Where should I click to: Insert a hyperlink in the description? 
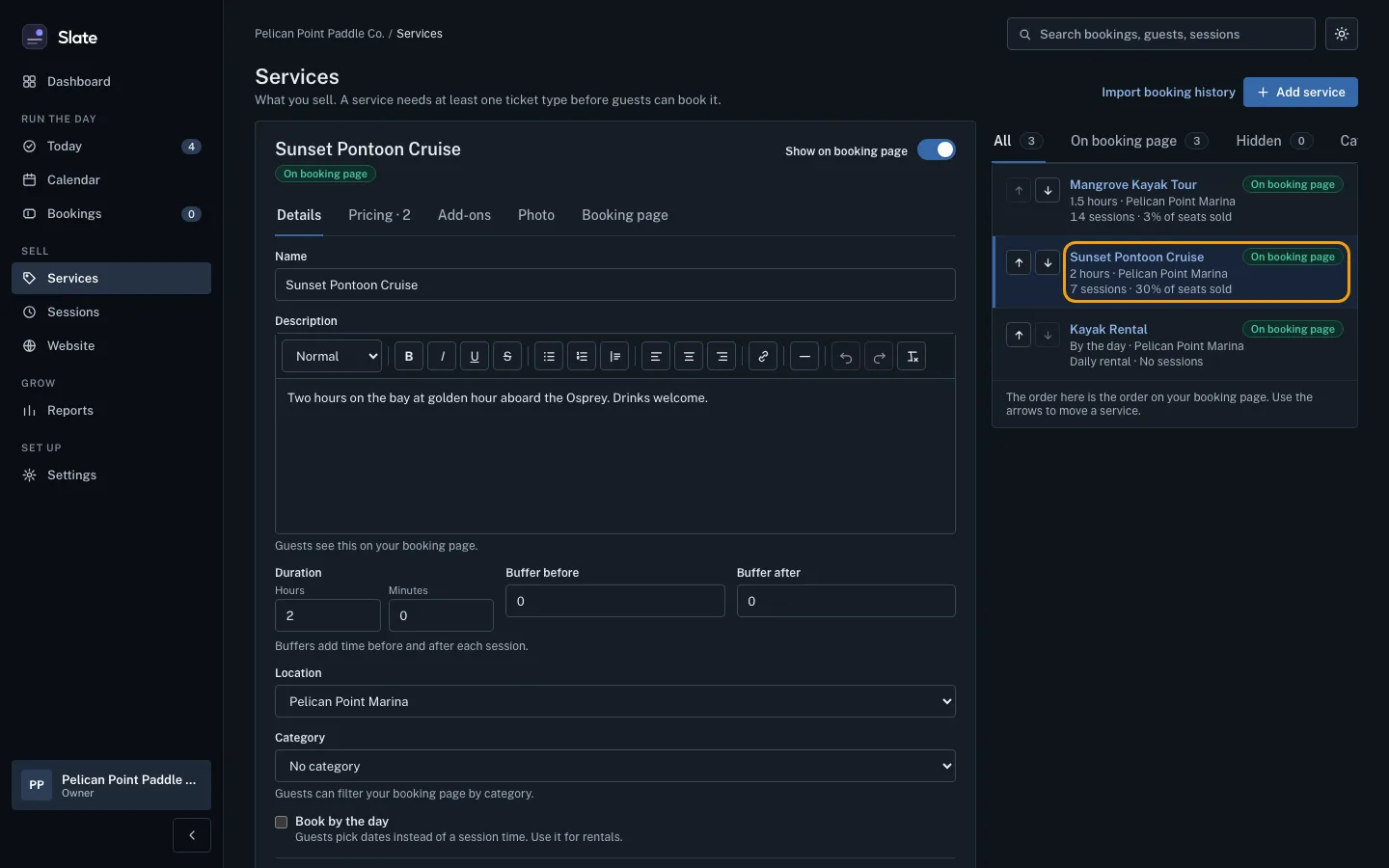(763, 357)
